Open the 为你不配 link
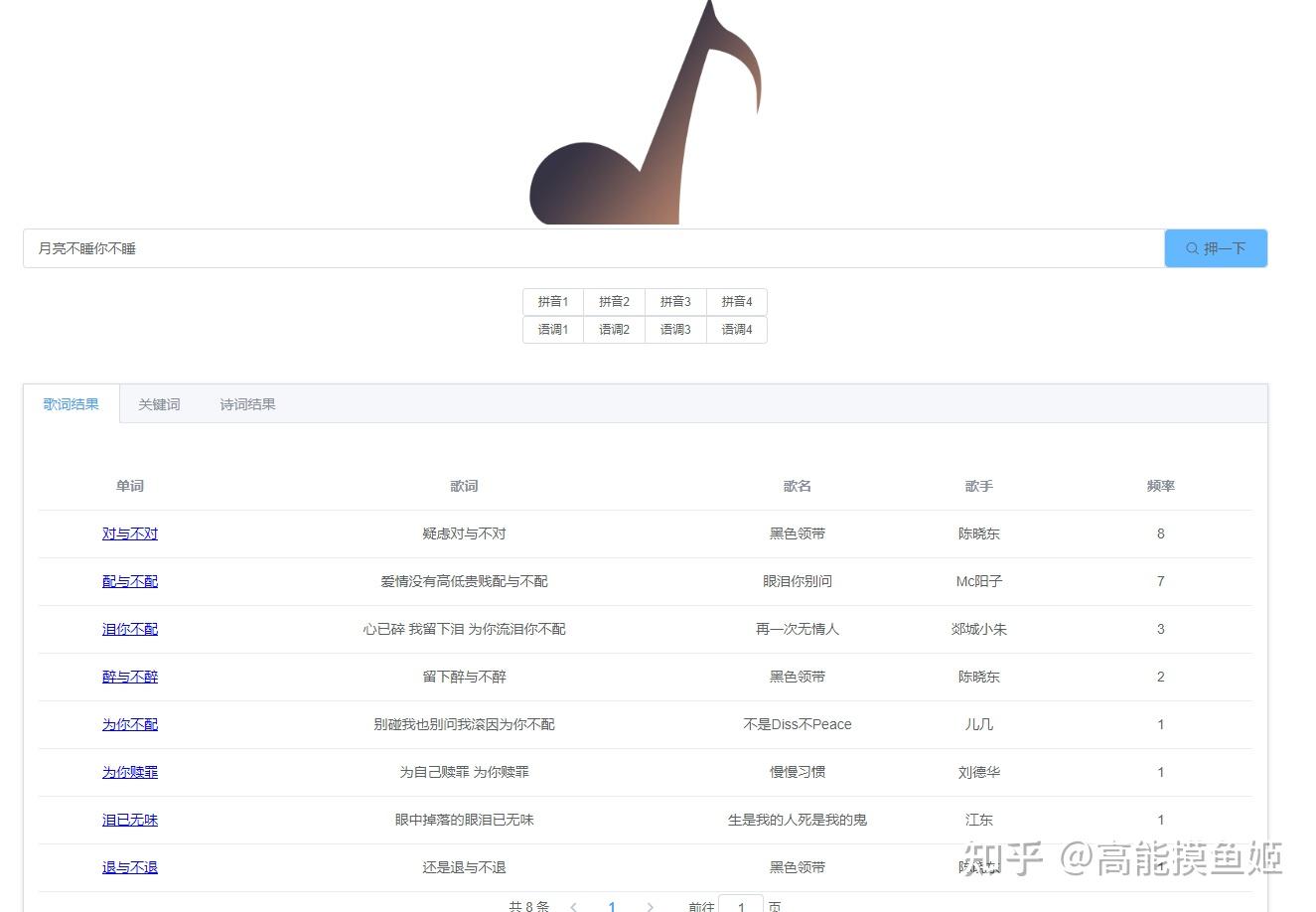Image resolution: width=1316 pixels, height=912 pixels. pos(130,724)
